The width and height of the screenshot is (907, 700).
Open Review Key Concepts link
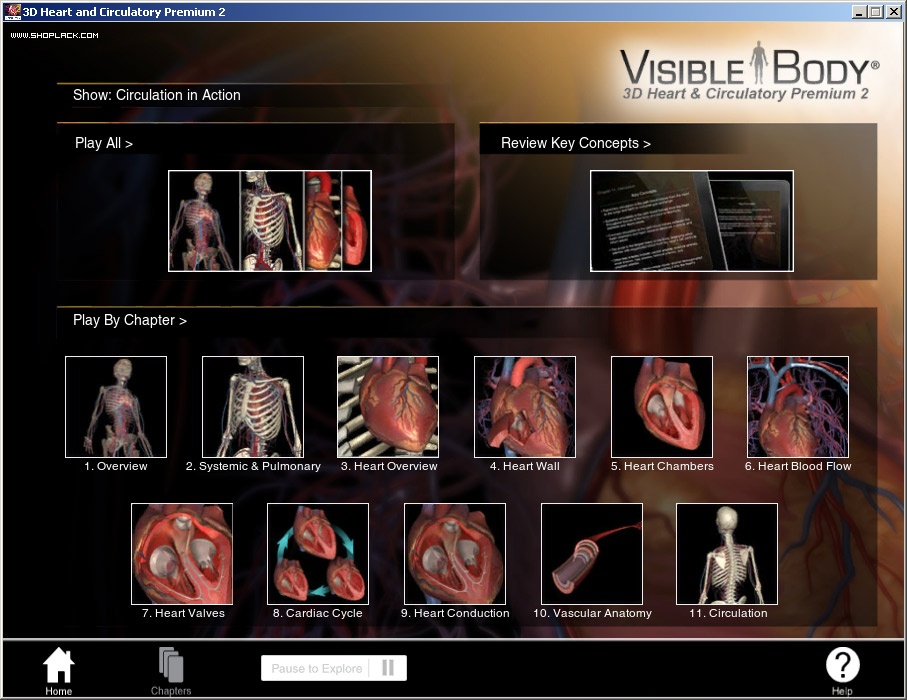[576, 143]
